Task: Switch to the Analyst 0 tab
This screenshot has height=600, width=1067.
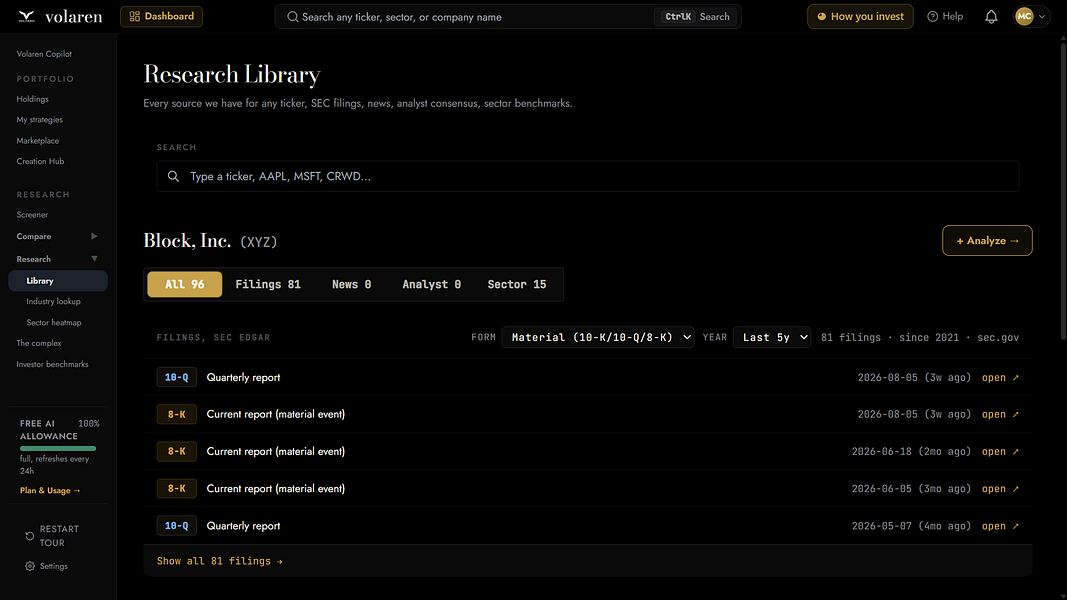Action: tap(431, 284)
